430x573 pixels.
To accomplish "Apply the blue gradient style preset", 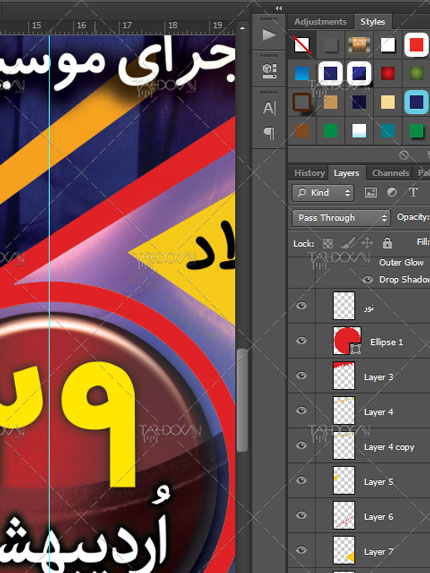I will click(302, 73).
